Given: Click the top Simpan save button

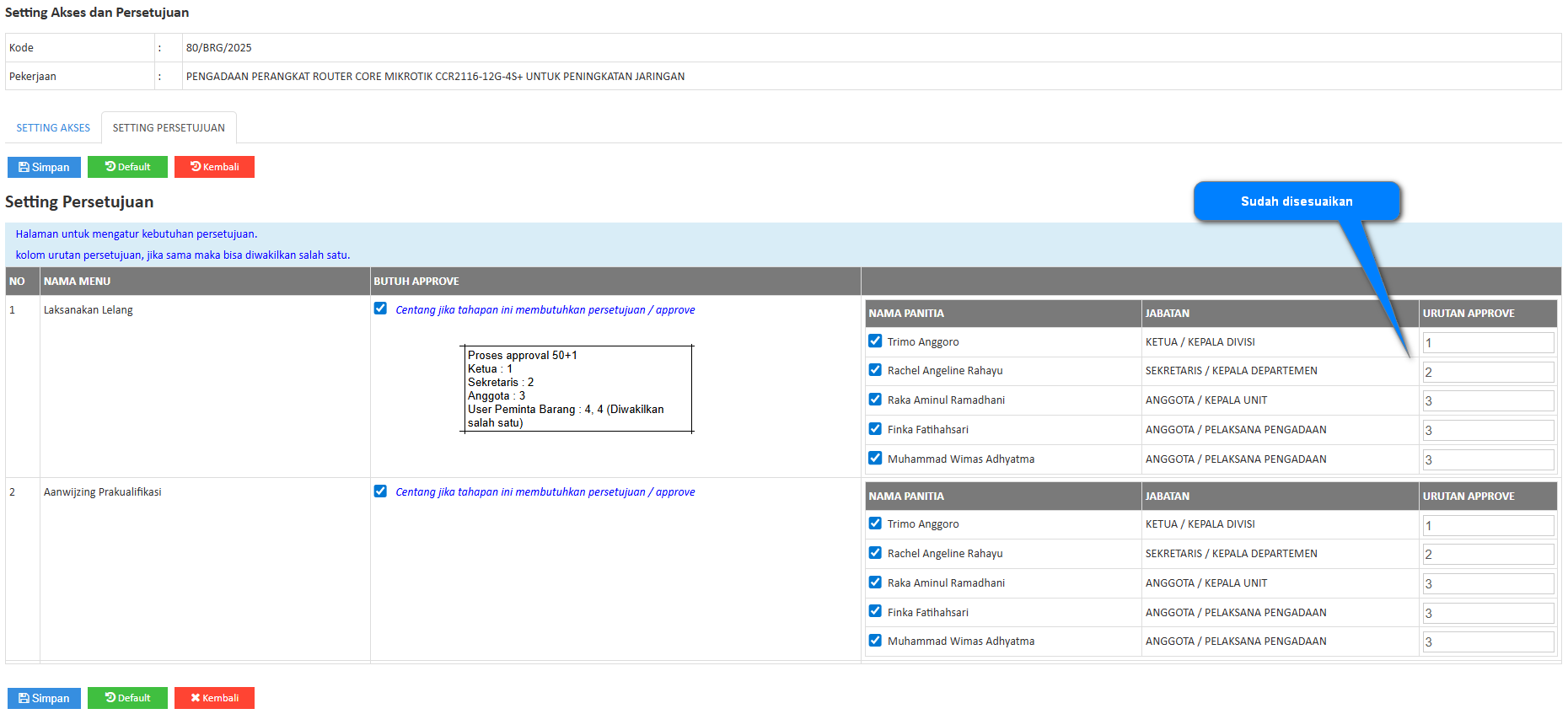Looking at the screenshot, I should (x=44, y=167).
